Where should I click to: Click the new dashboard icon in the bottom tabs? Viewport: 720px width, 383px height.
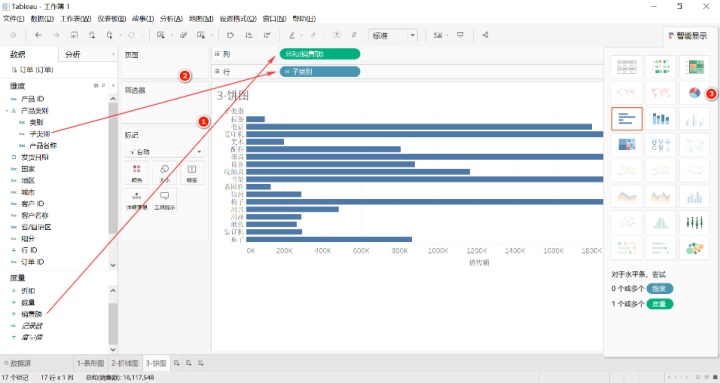(189, 363)
